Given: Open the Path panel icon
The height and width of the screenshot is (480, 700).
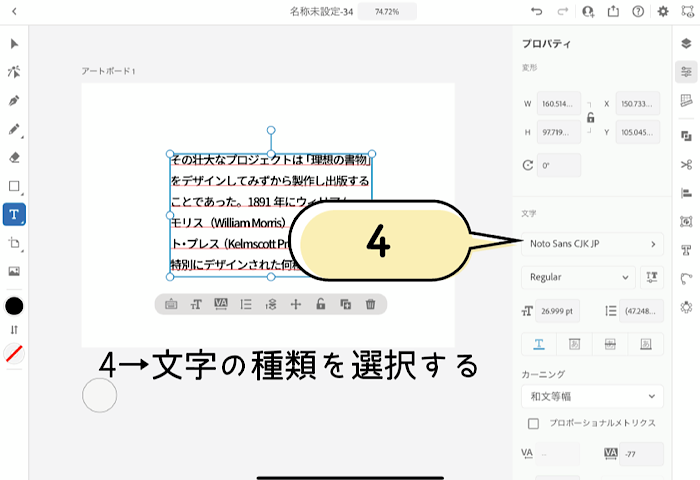Looking at the screenshot, I should (x=687, y=279).
